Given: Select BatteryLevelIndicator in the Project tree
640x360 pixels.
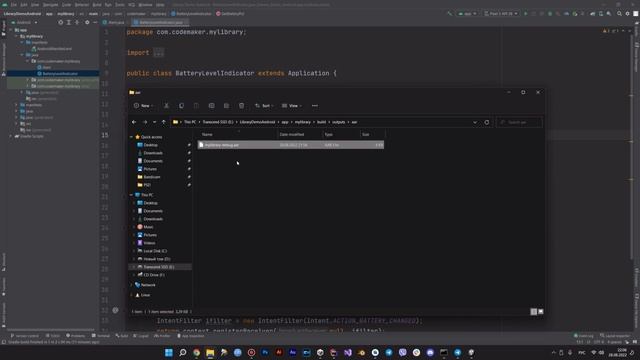Looking at the screenshot, I should tap(60, 74).
